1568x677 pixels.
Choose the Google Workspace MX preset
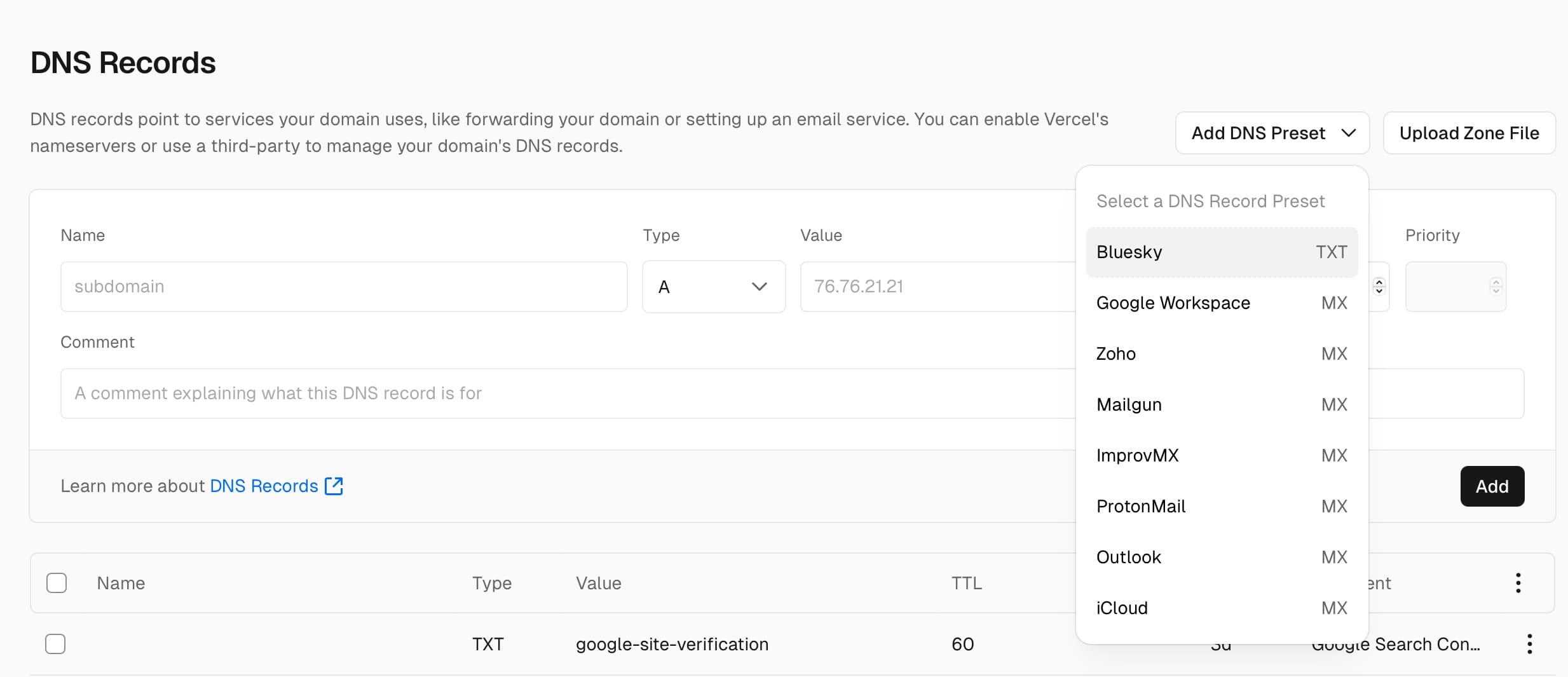[1221, 303]
